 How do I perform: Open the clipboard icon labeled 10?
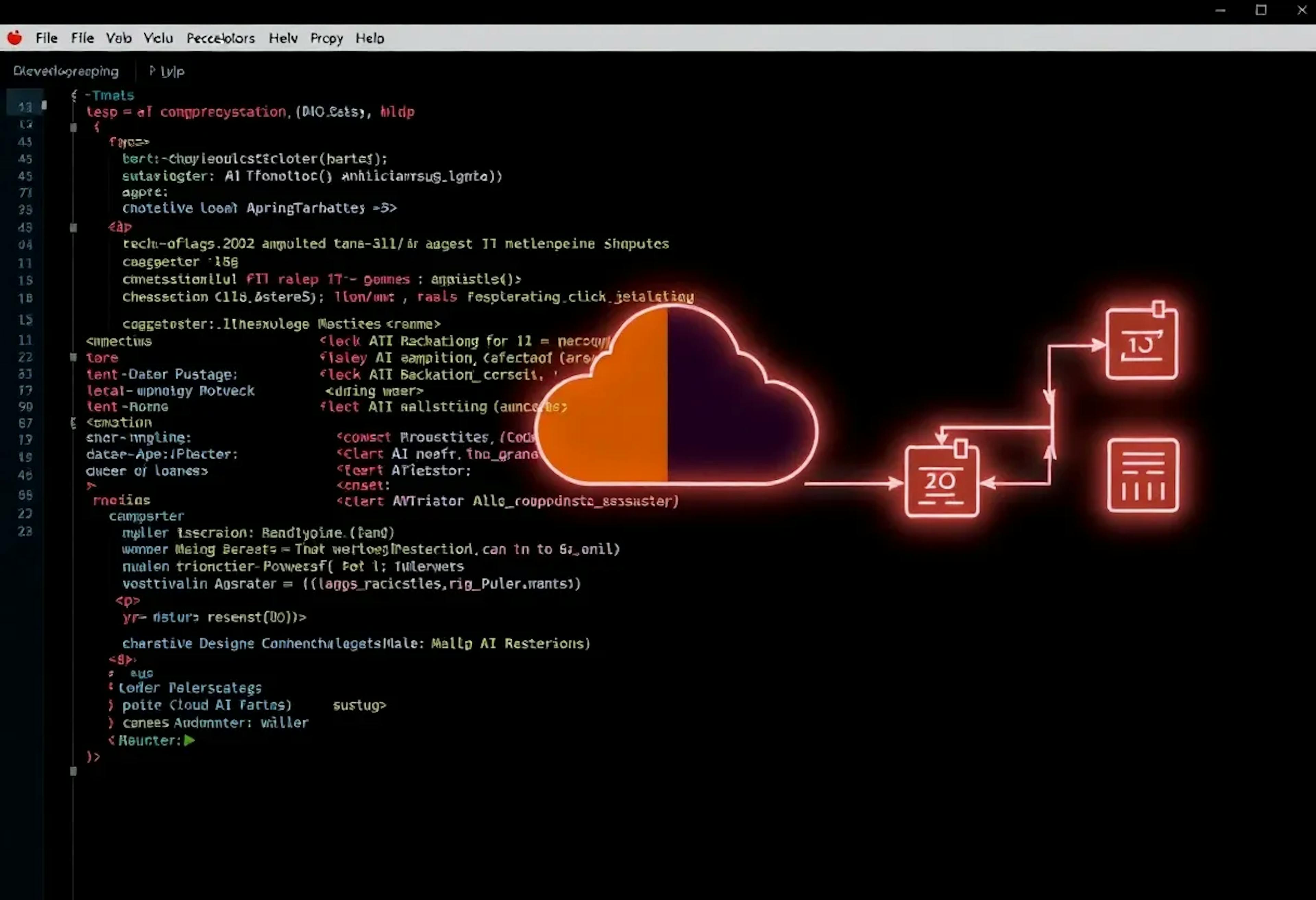coord(1143,343)
